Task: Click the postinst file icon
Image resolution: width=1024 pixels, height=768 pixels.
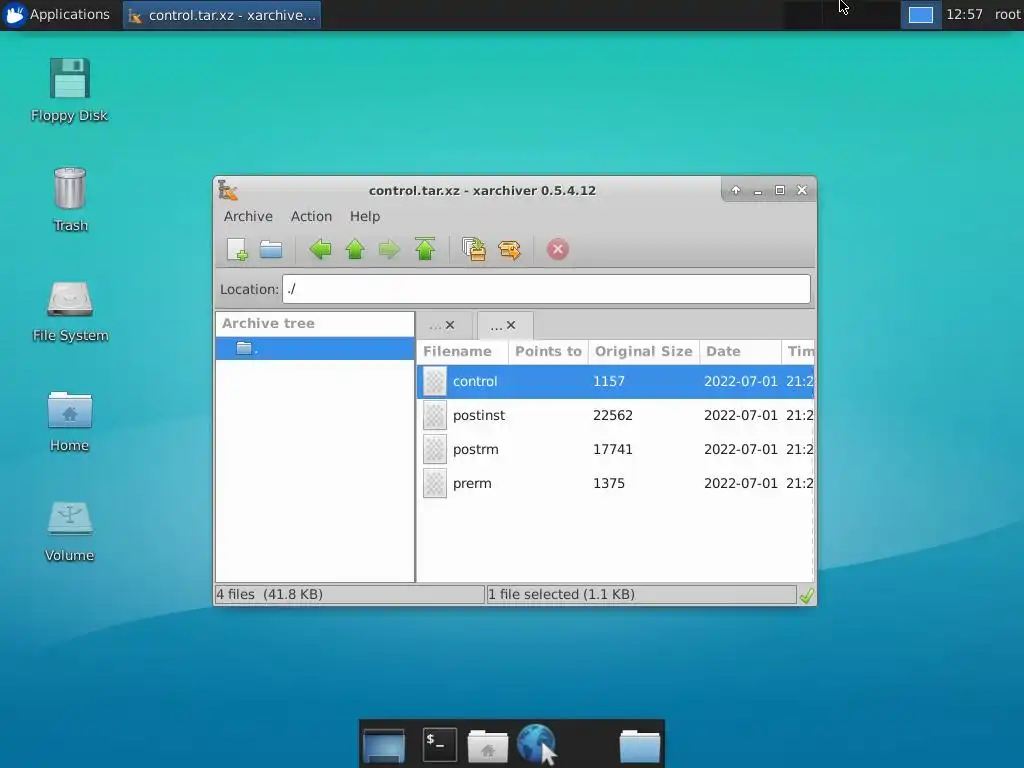Action: [435, 415]
